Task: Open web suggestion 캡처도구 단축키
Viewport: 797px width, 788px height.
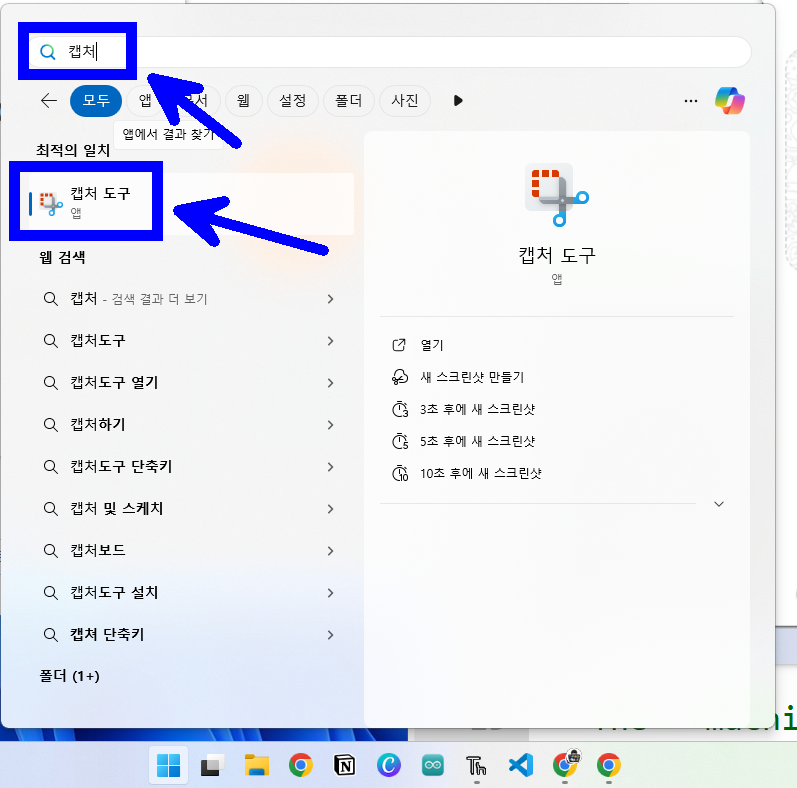Action: [x=121, y=467]
